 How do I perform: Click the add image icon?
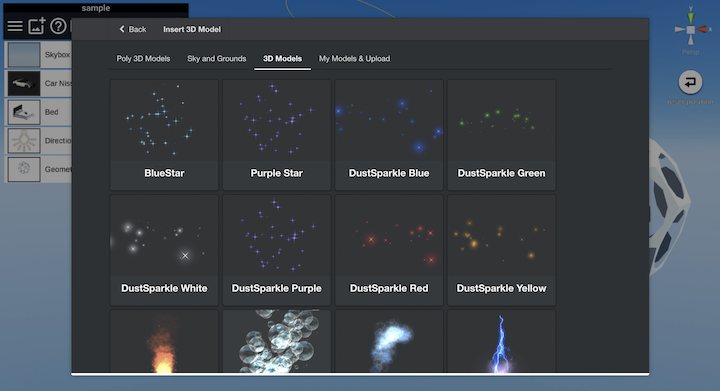pyautogui.click(x=37, y=26)
